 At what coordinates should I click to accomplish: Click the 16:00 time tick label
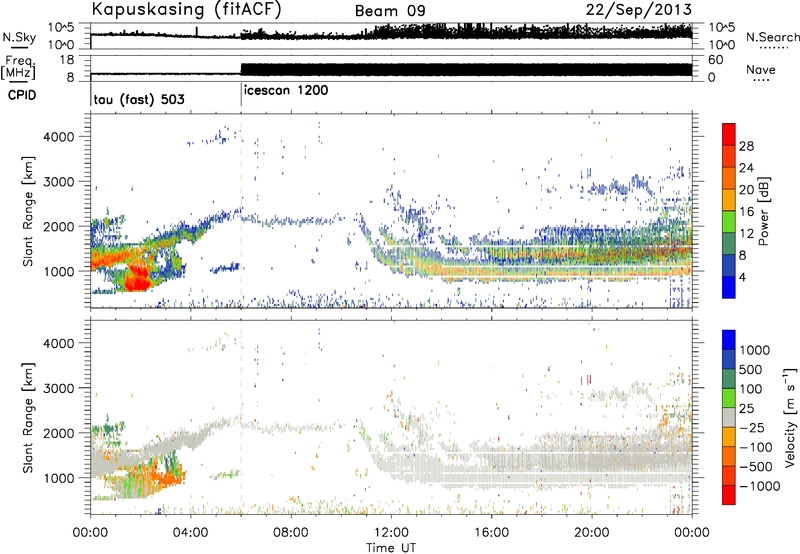tap(491, 533)
